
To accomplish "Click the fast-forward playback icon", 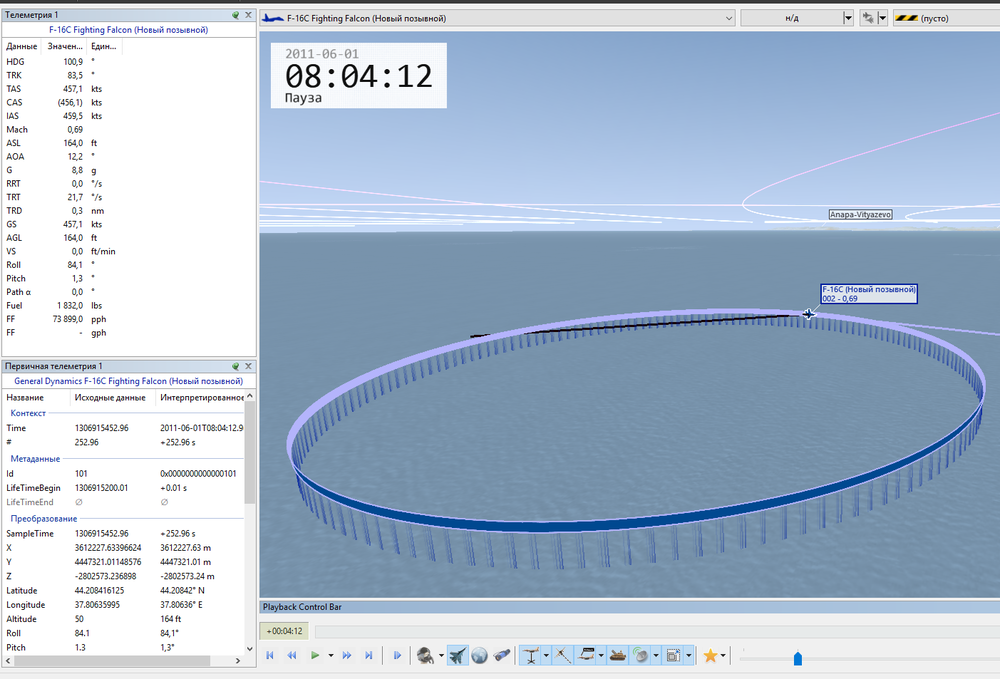I will click(347, 656).
